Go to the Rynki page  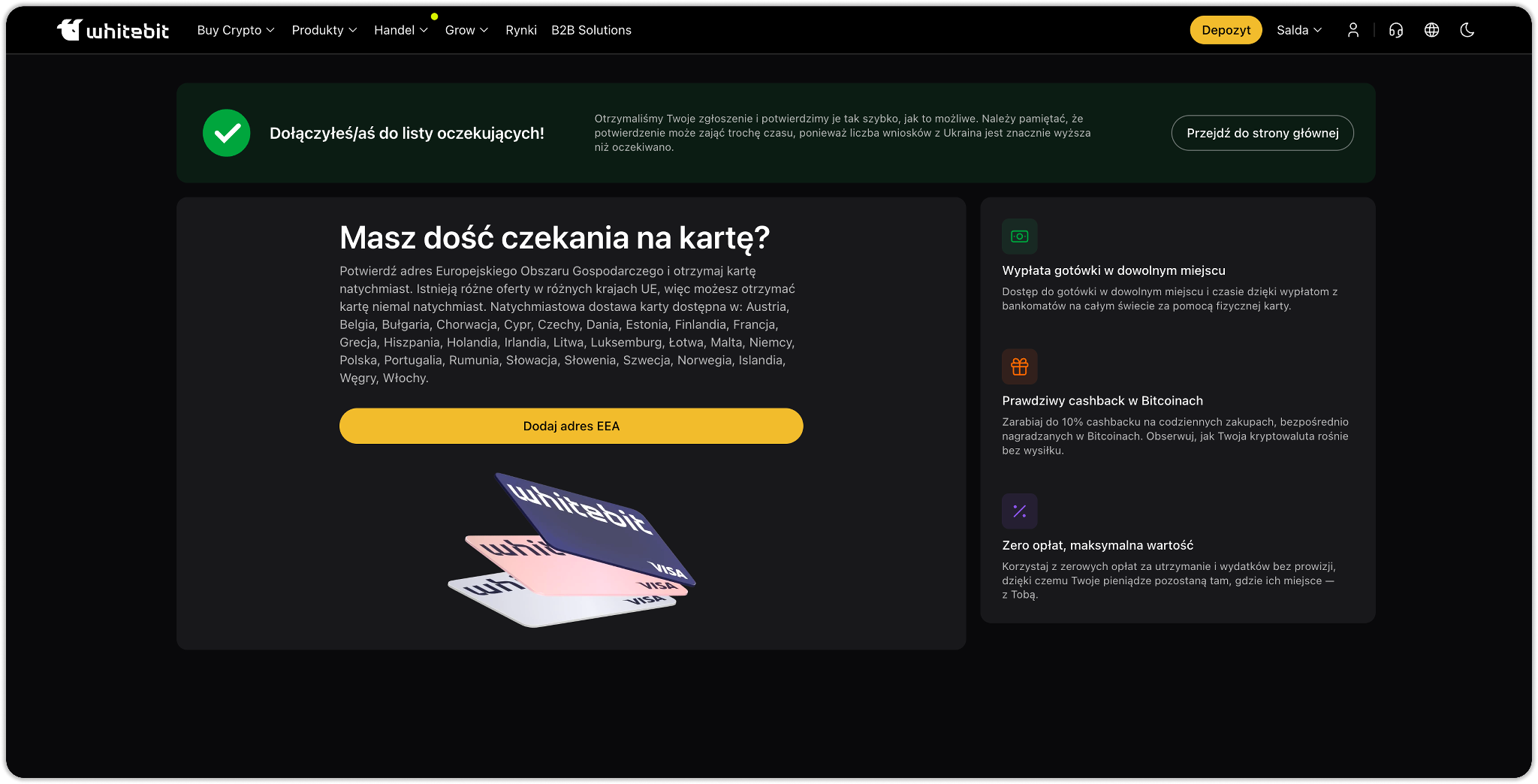coord(521,30)
